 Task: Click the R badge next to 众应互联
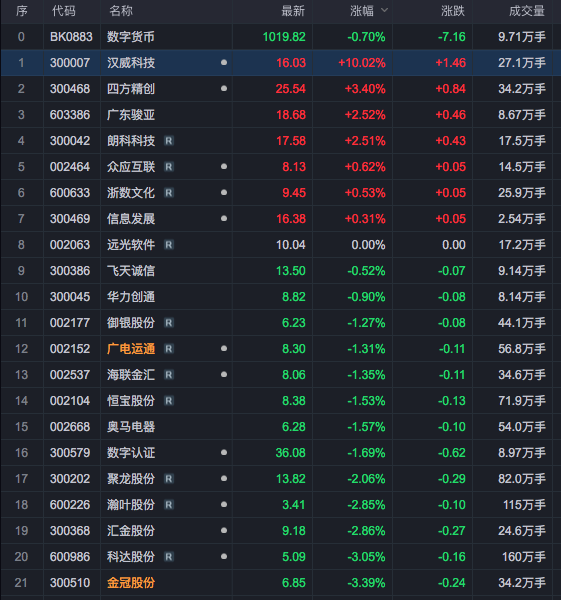[x=169, y=167]
